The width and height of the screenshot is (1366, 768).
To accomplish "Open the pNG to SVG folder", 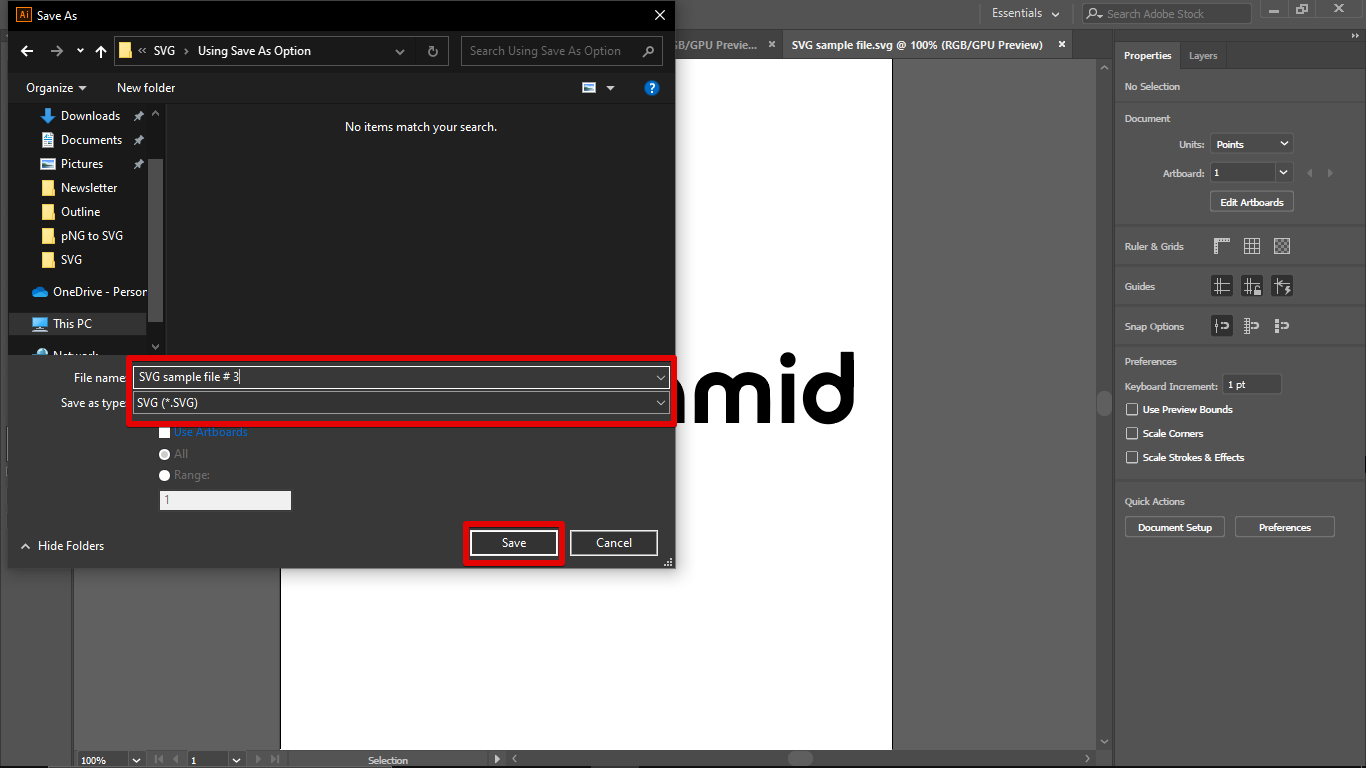I will tap(92, 236).
